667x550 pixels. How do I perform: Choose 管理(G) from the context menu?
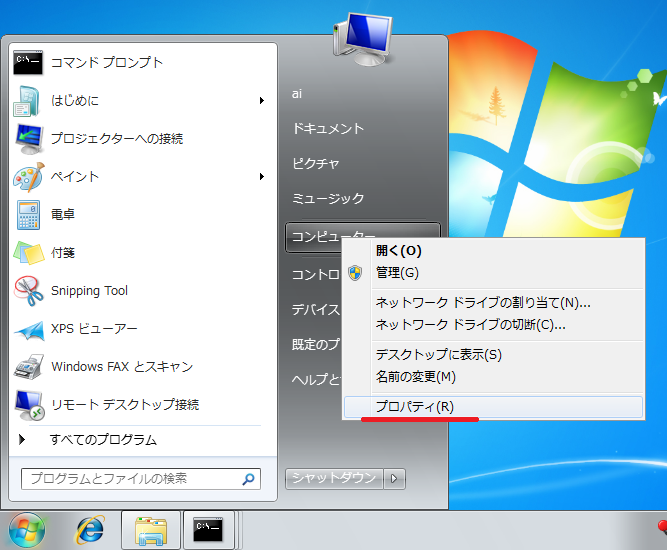[397, 272]
